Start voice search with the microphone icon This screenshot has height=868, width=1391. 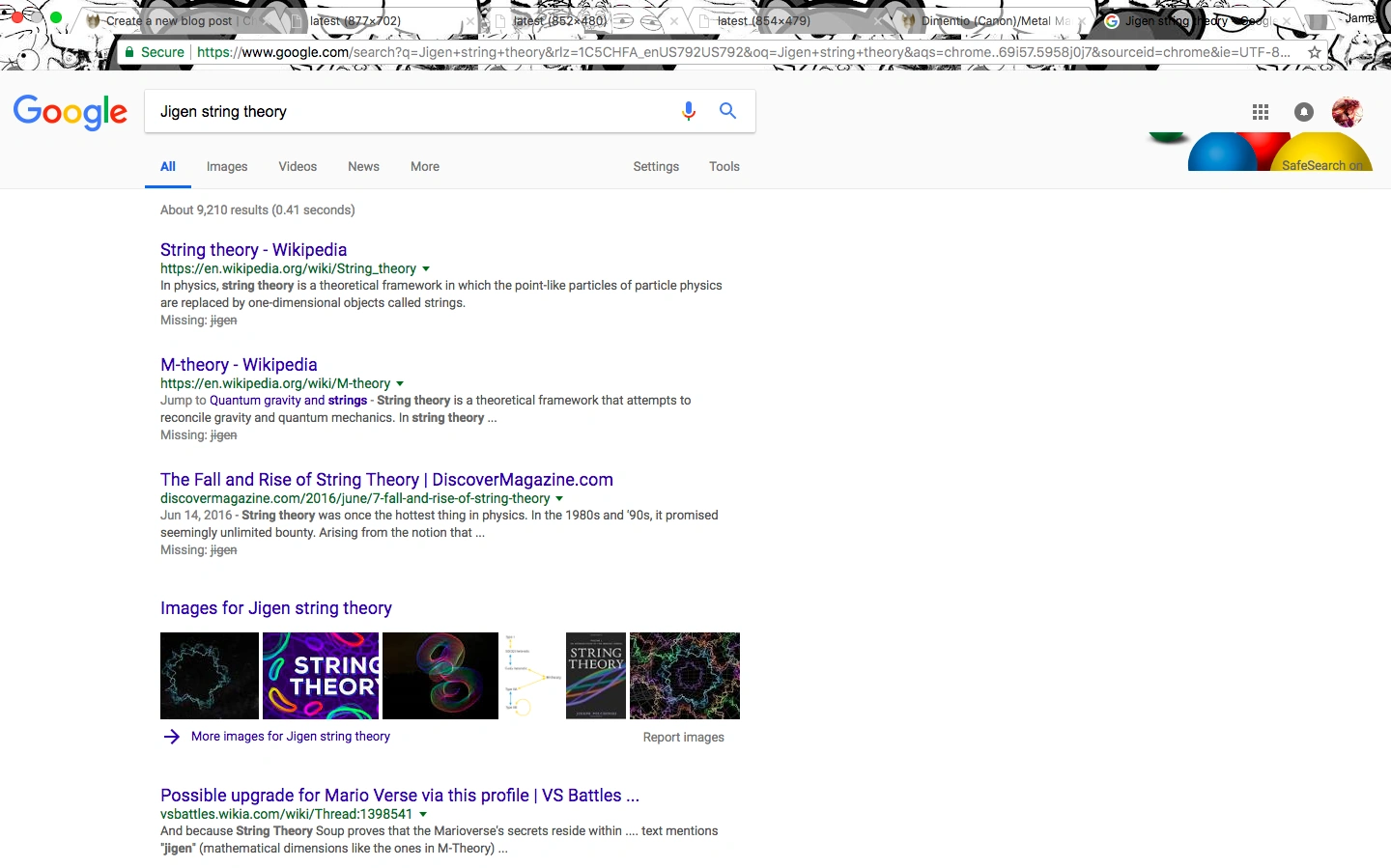pyautogui.click(x=689, y=111)
